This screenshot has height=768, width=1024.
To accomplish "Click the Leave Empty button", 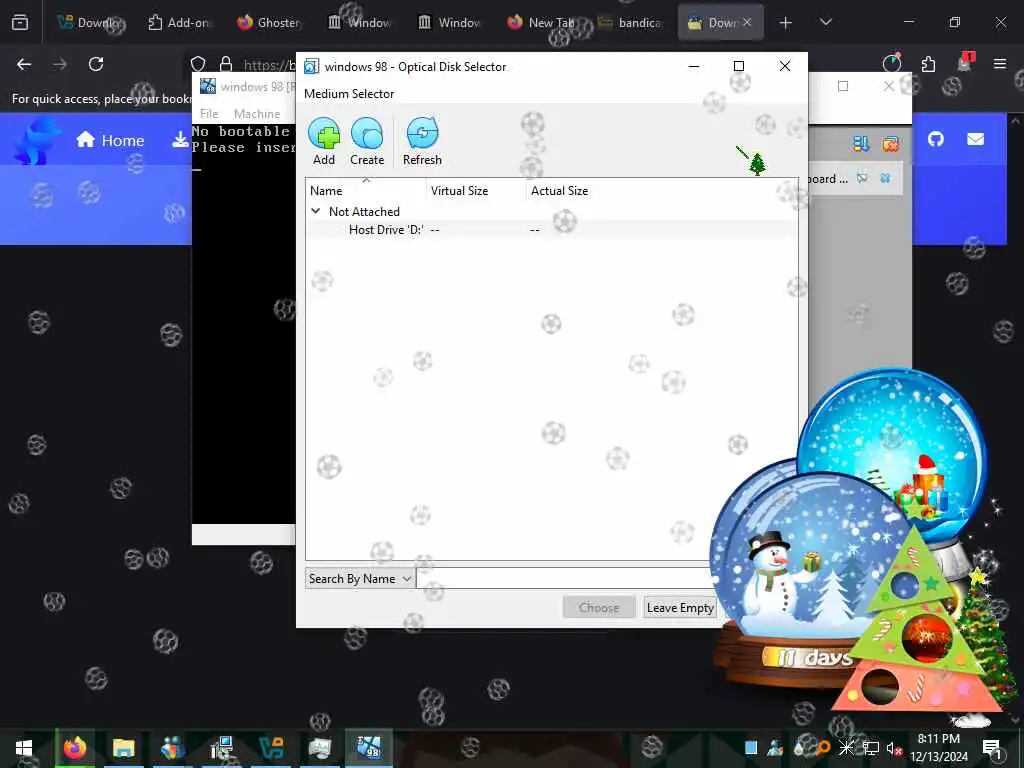I will pos(680,607).
